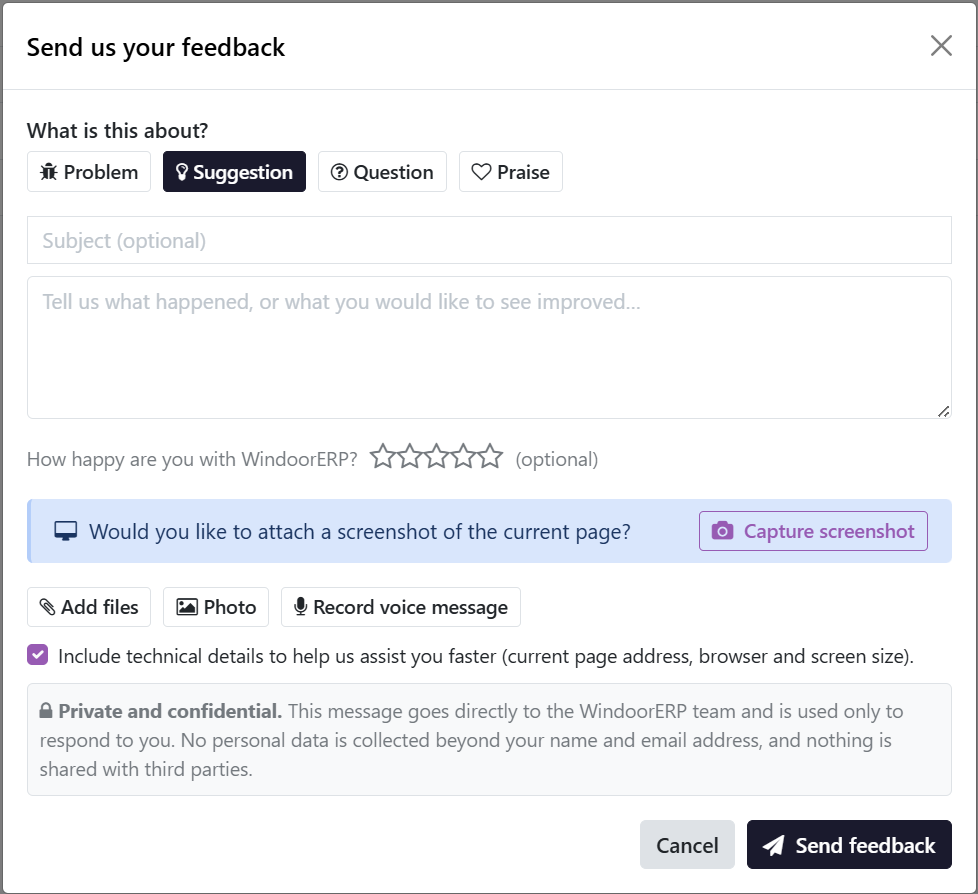Choose the Suggestion lightbulb option
The height and width of the screenshot is (894, 978).
click(235, 172)
